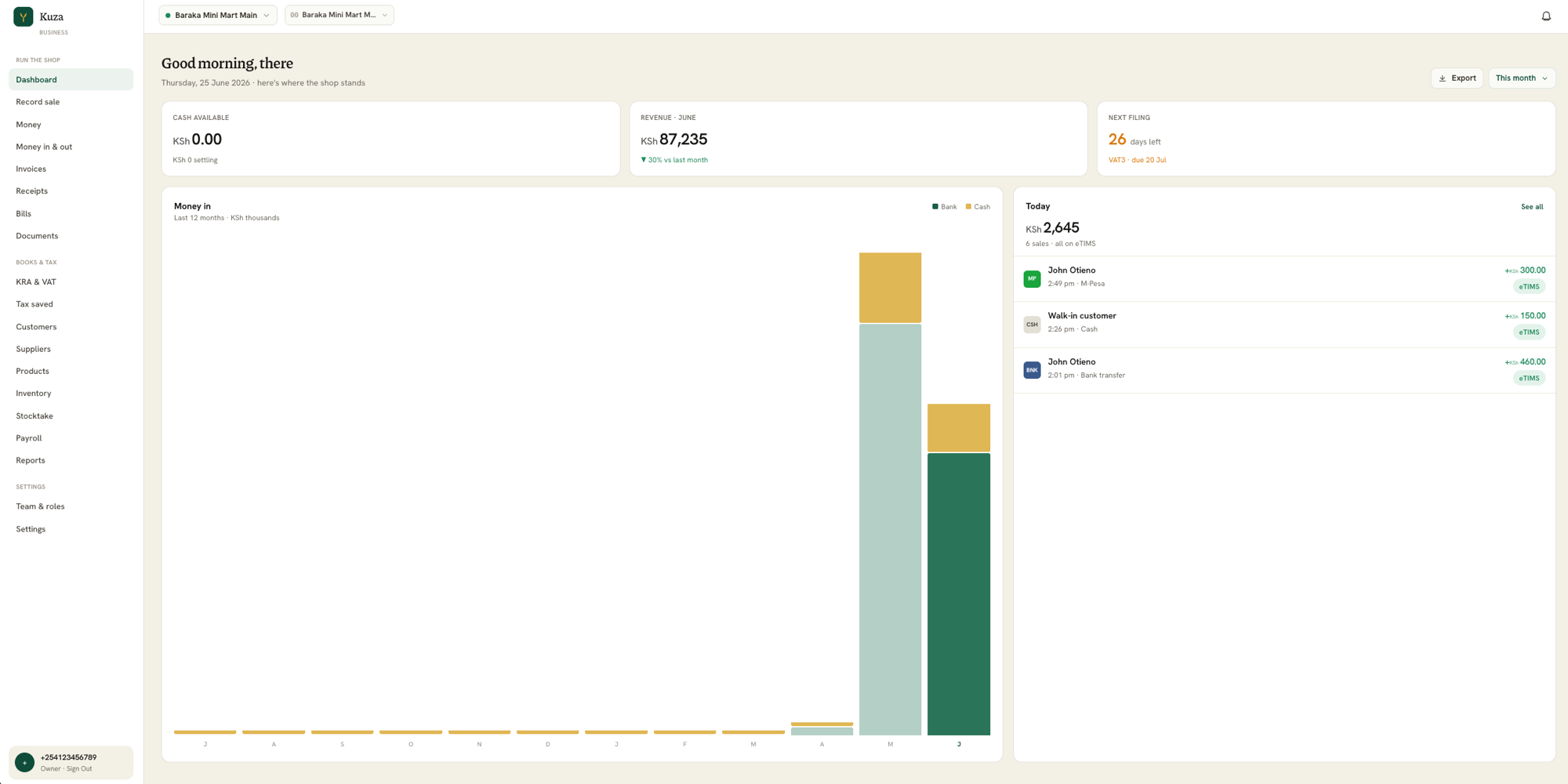
Task: Open Record sale page
Action: [71, 102]
